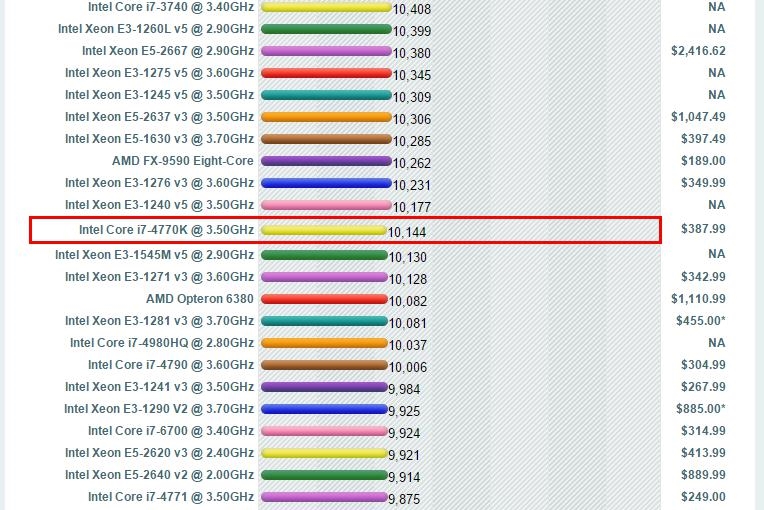Open Intel Core i7-6700 @ 3.40GHz

coord(171,431)
